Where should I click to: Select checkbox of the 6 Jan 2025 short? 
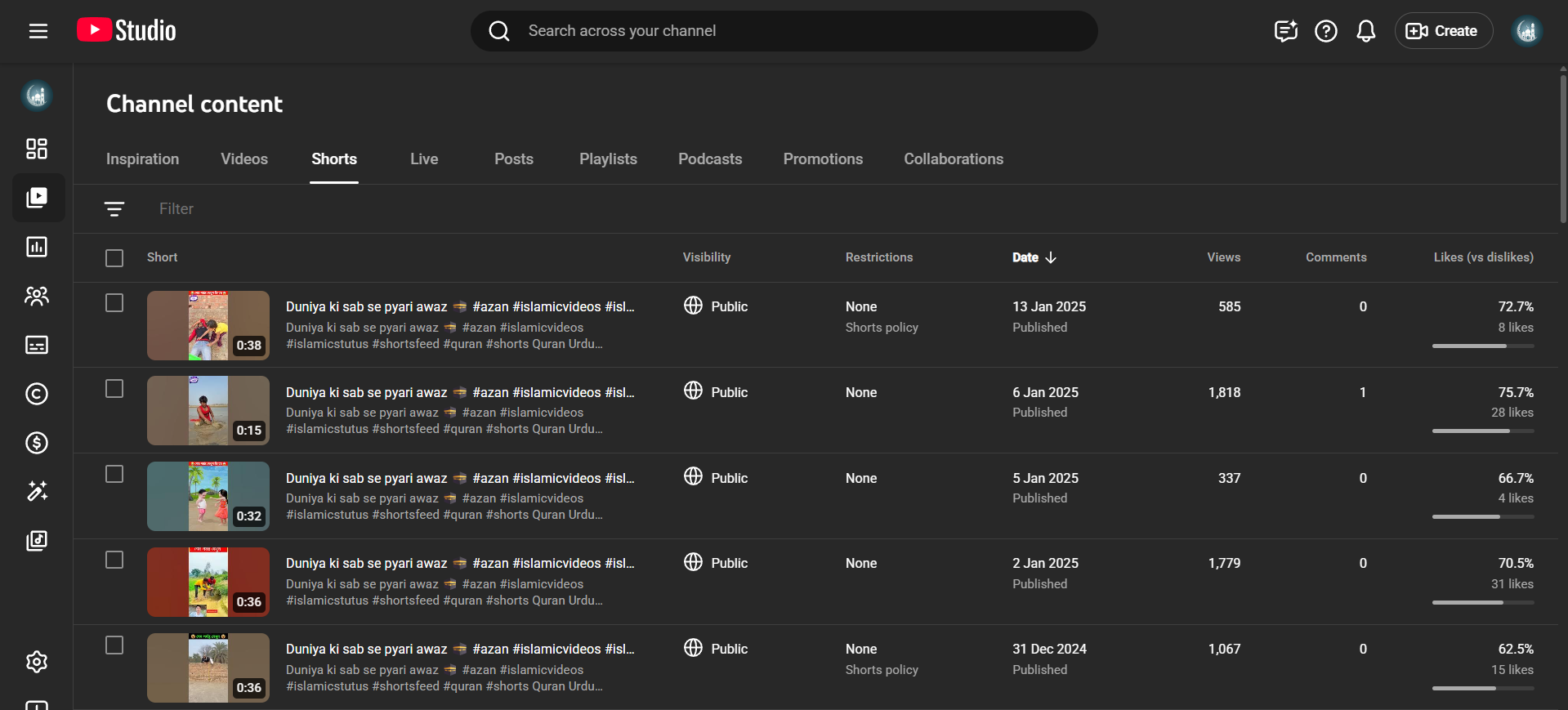click(114, 389)
